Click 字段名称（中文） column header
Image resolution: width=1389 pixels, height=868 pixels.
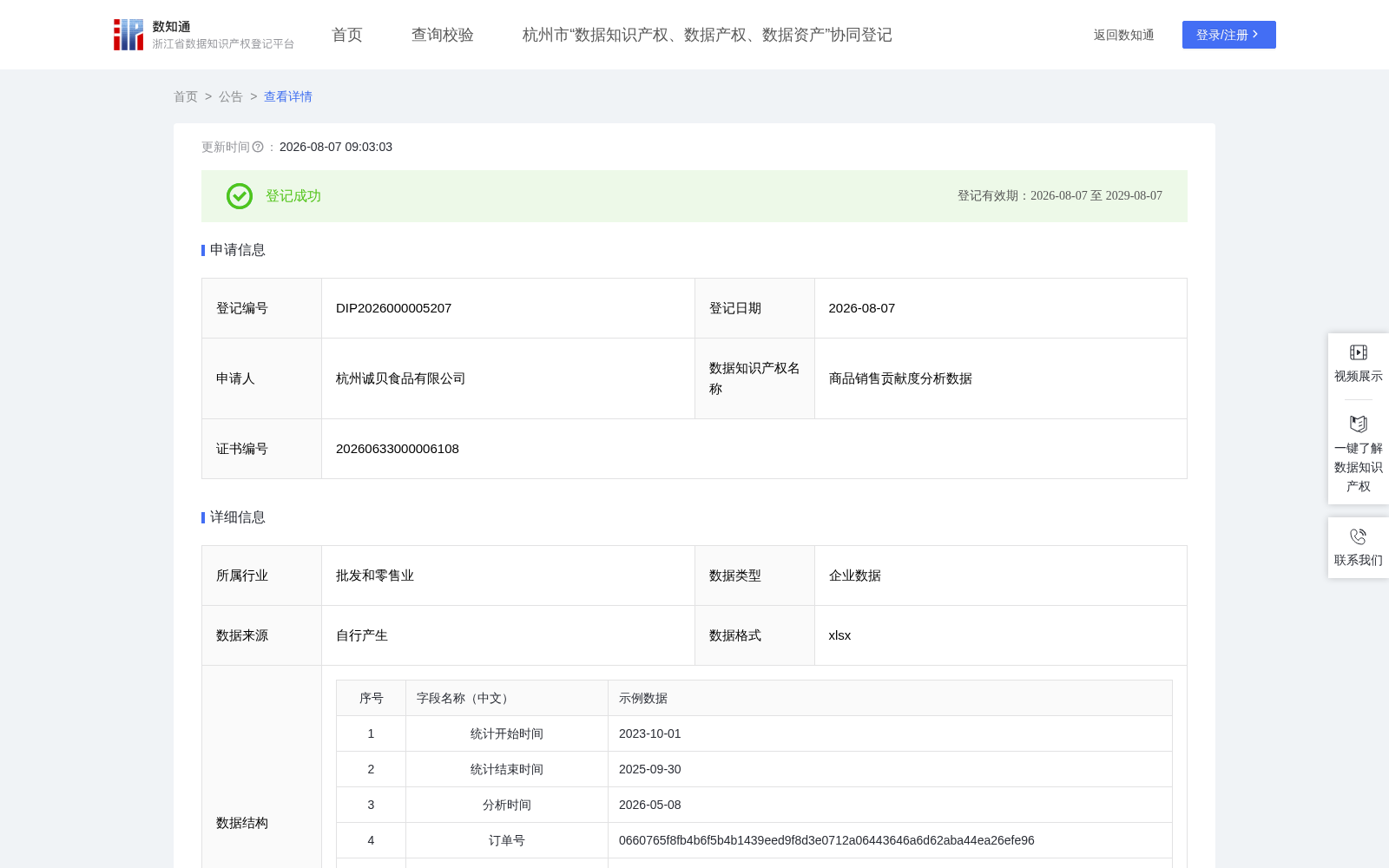(x=464, y=698)
